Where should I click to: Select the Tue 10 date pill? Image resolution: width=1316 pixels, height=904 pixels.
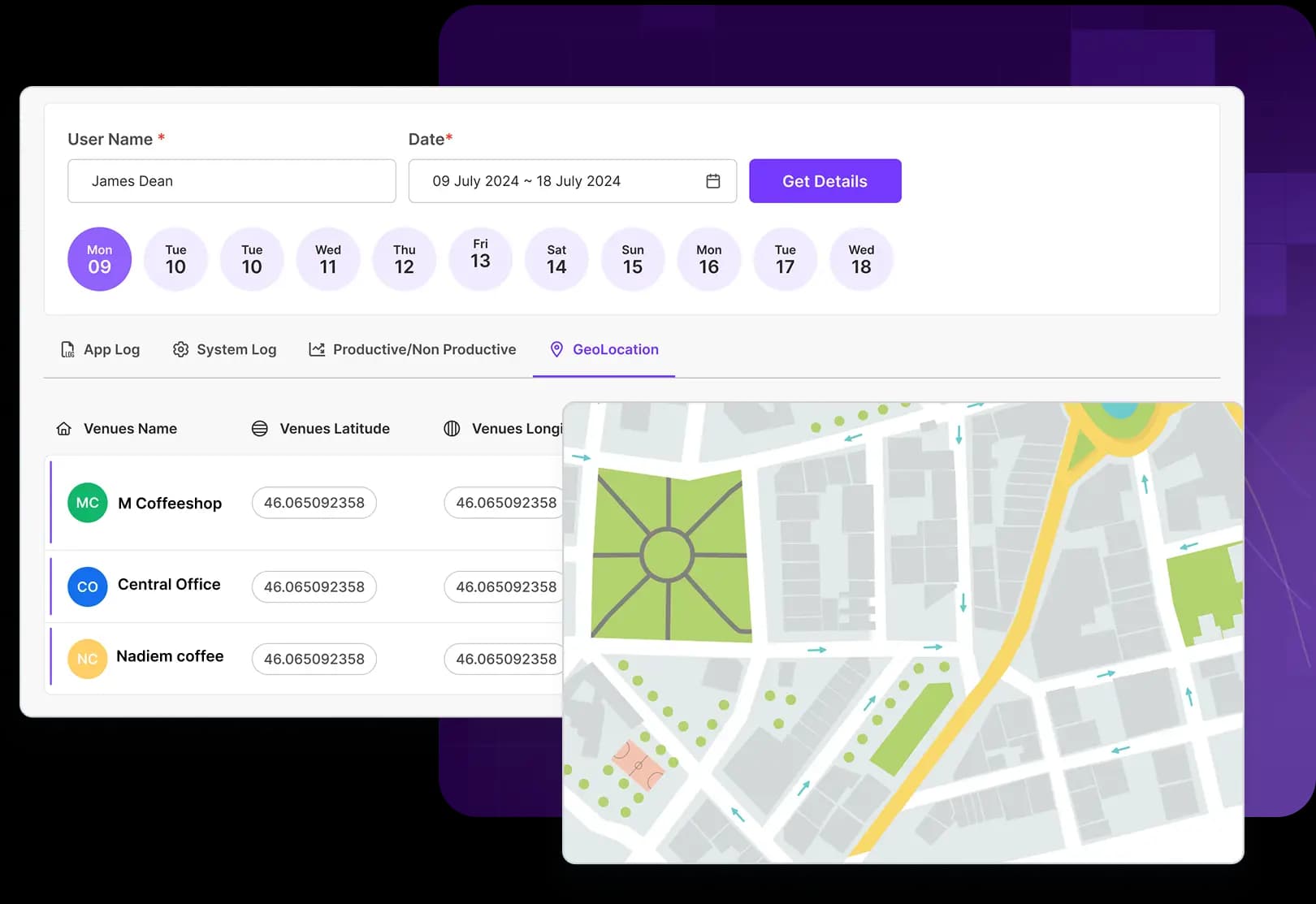coord(175,259)
